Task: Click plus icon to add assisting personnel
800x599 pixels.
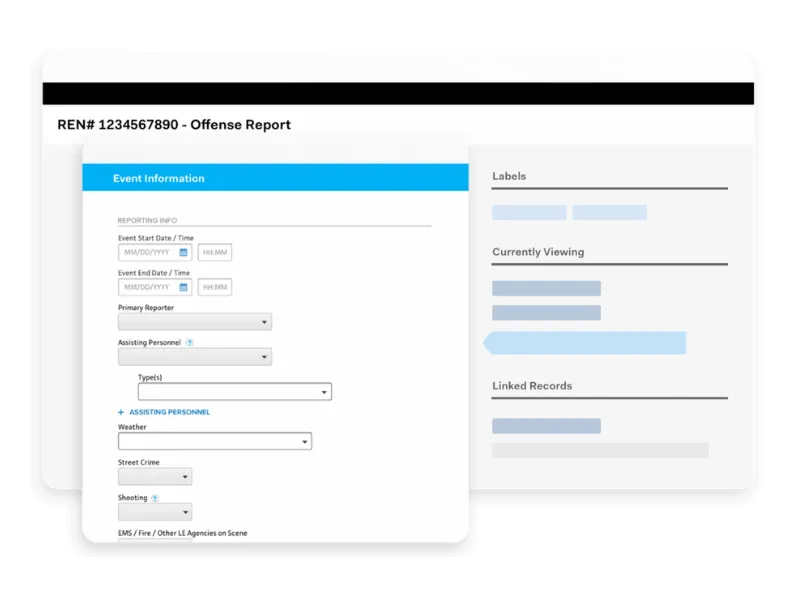Action: (x=121, y=412)
